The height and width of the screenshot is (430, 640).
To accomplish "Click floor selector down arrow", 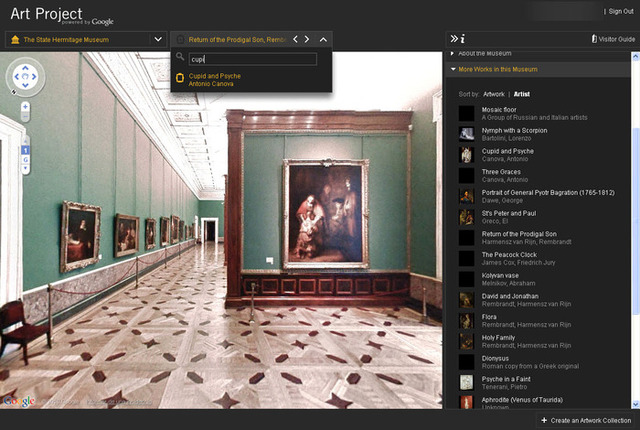I will [x=25, y=168].
